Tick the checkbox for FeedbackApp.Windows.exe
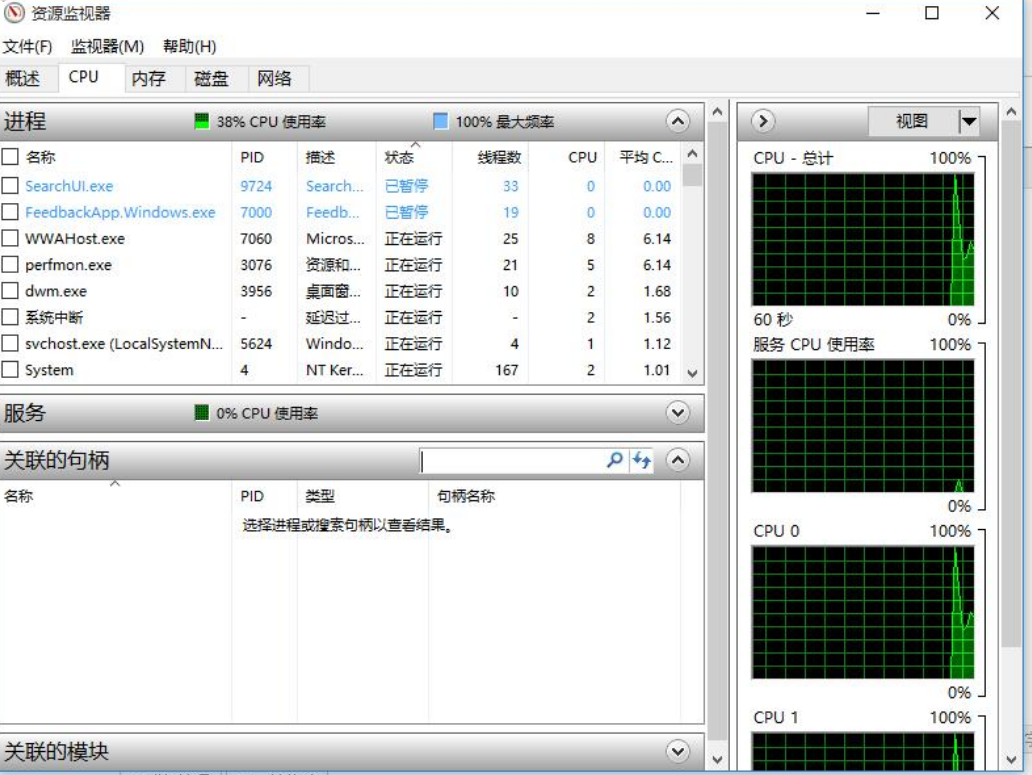The image size is (1032, 775). (10, 212)
